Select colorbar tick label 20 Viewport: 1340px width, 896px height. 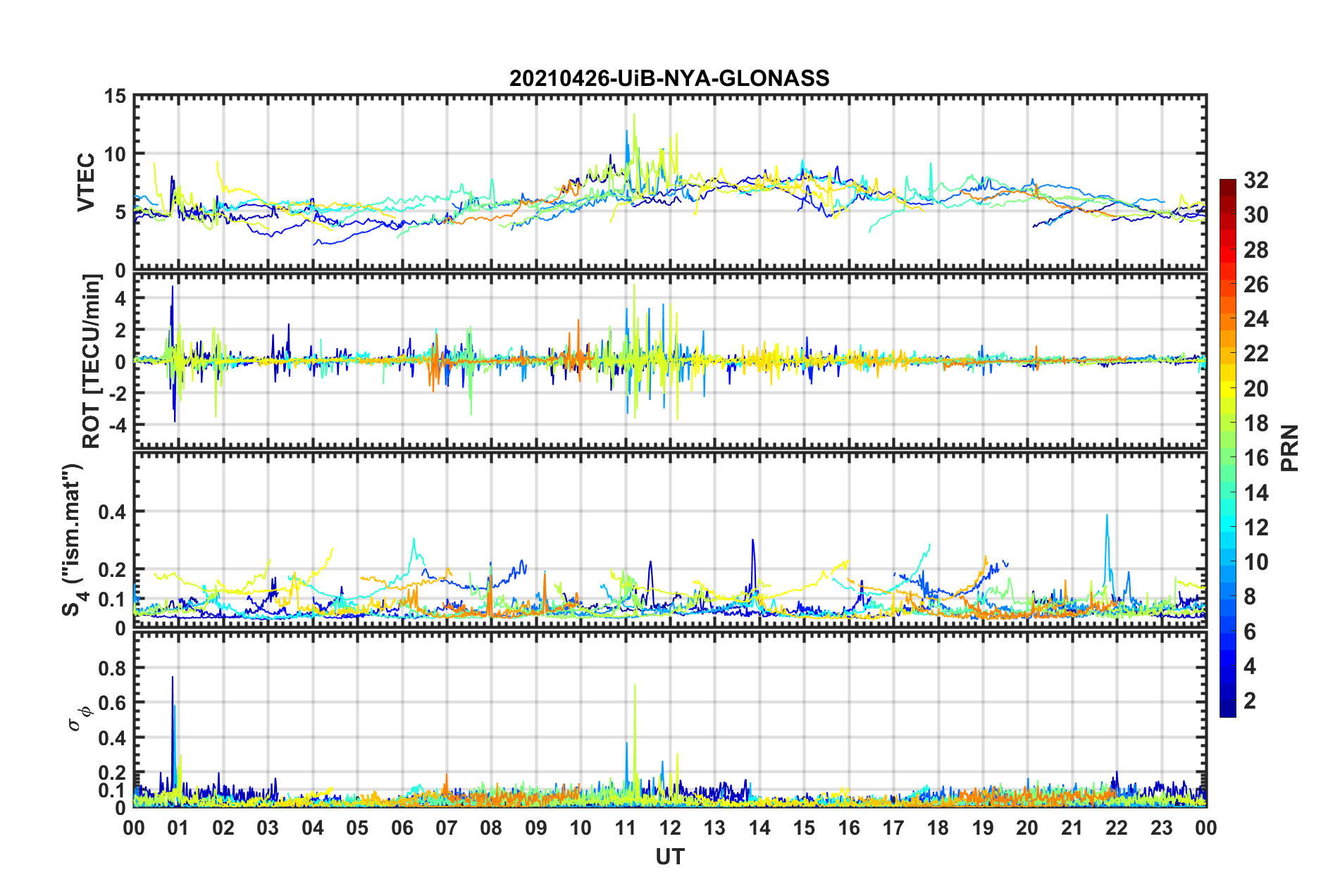click(x=1255, y=389)
